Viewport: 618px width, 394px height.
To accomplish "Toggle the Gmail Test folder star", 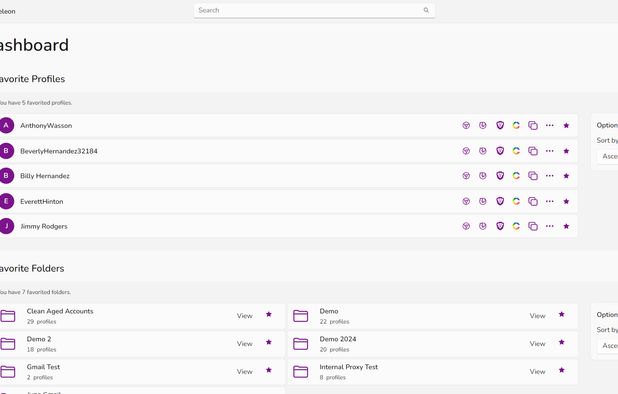I will (269, 370).
